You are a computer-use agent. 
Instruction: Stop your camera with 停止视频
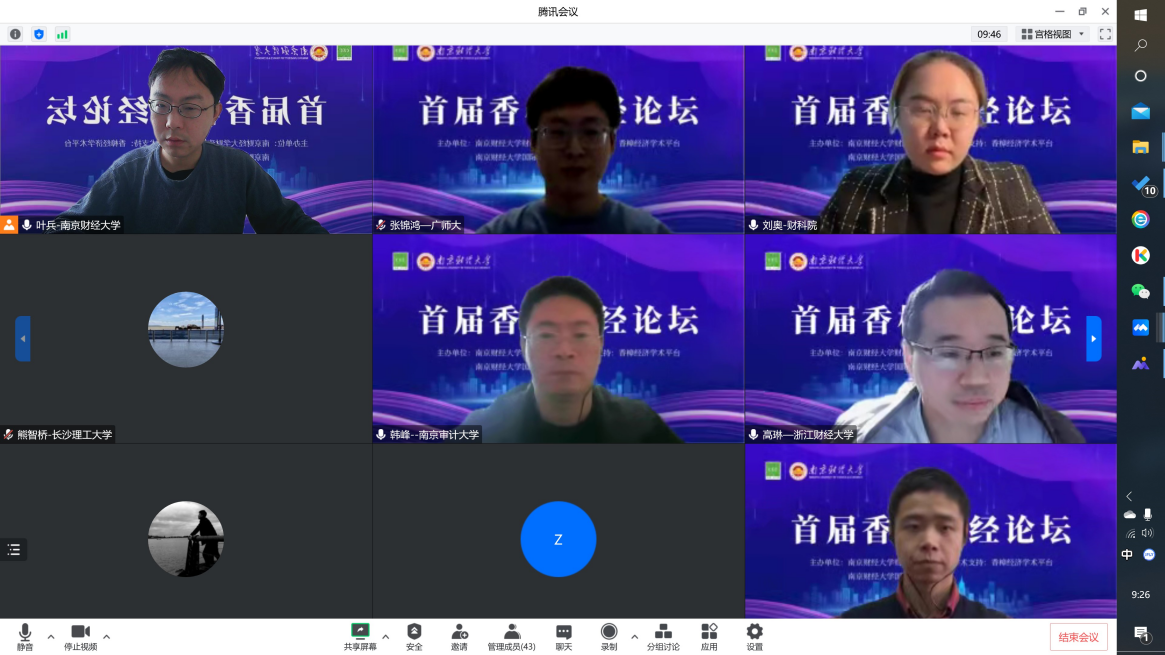click(82, 637)
